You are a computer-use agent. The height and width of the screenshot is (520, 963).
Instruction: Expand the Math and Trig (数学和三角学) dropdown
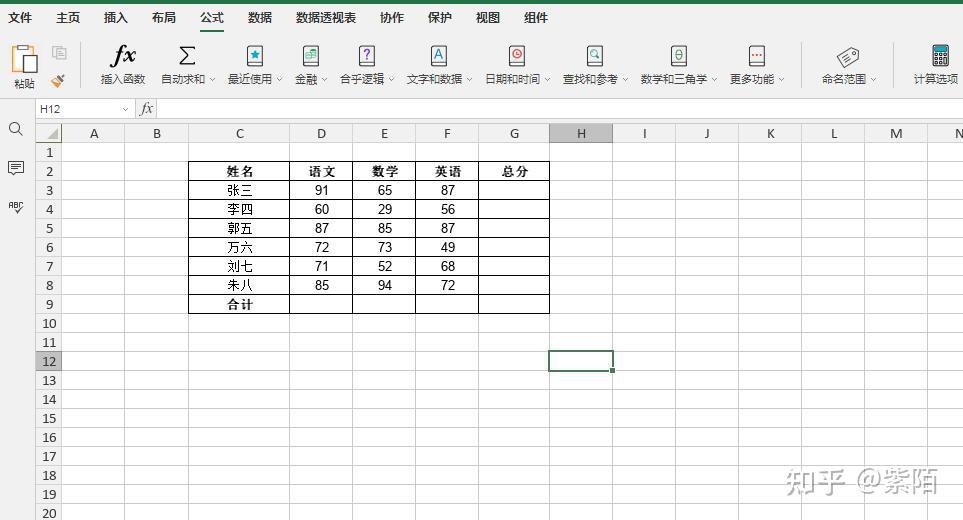pyautogui.click(x=714, y=79)
